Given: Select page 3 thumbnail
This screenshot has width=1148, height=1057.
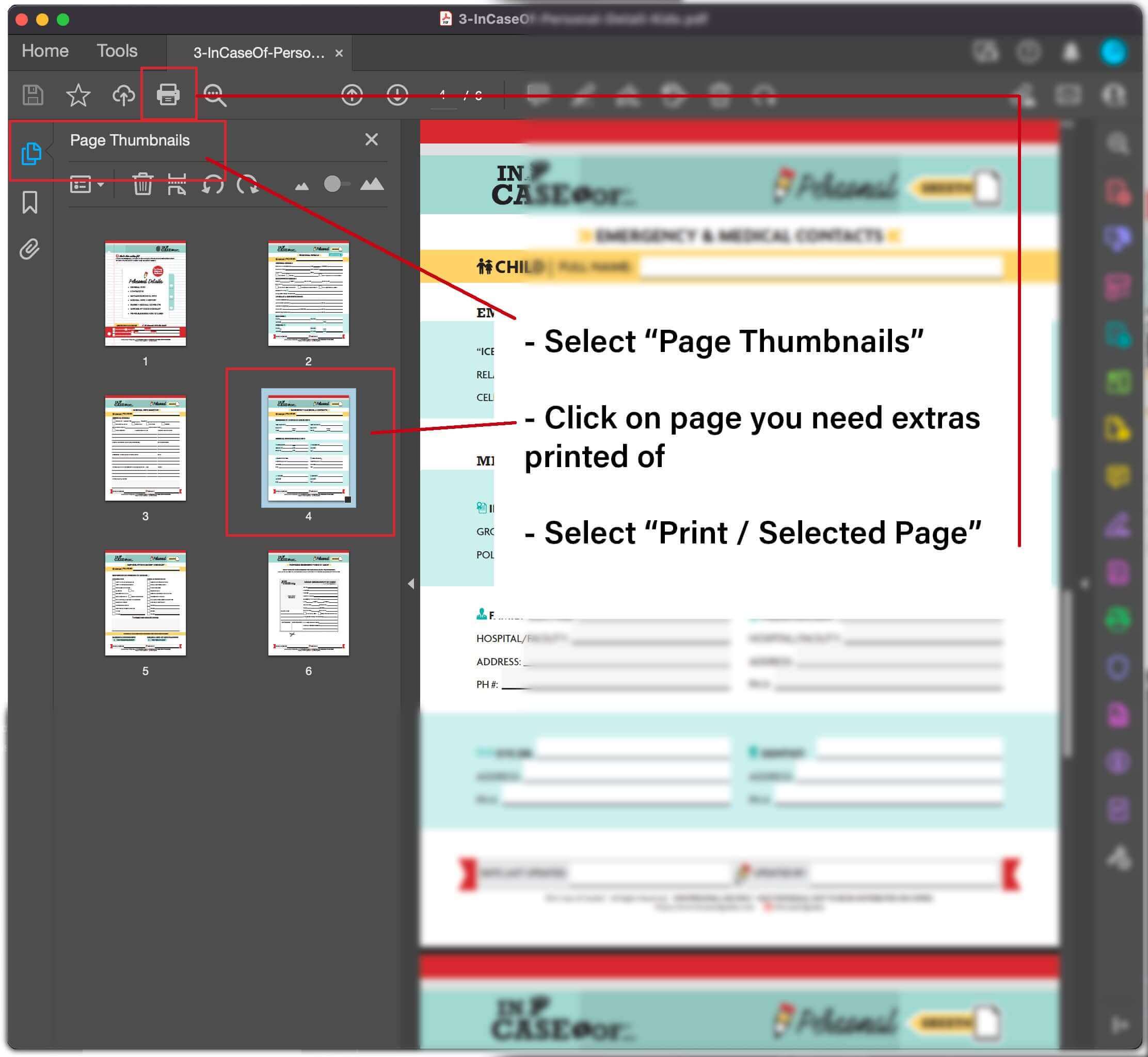Looking at the screenshot, I should (145, 449).
